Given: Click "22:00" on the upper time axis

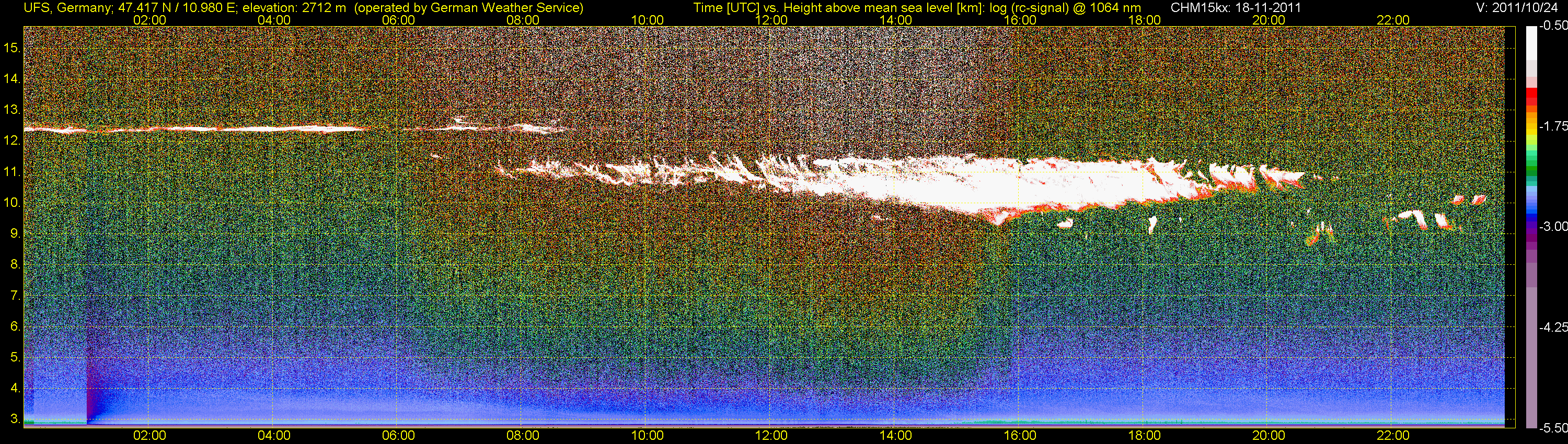Looking at the screenshot, I should (1393, 20).
